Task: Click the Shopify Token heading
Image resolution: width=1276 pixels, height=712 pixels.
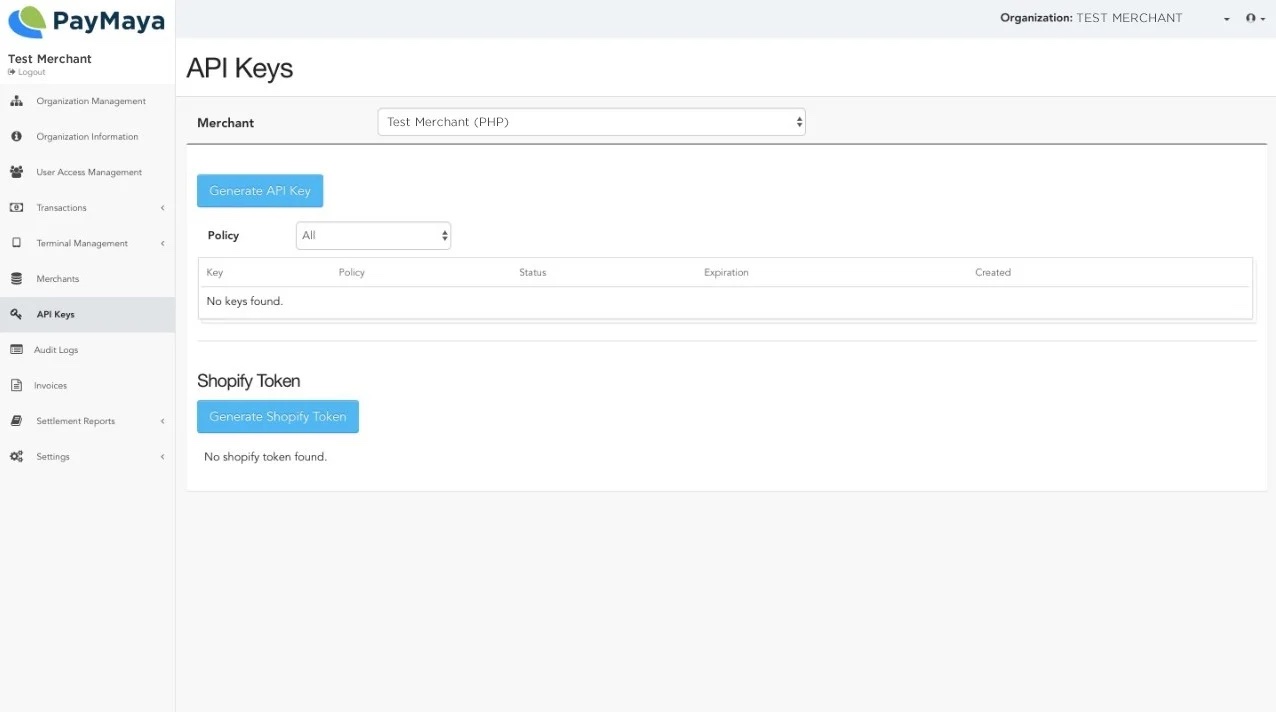Action: point(248,381)
